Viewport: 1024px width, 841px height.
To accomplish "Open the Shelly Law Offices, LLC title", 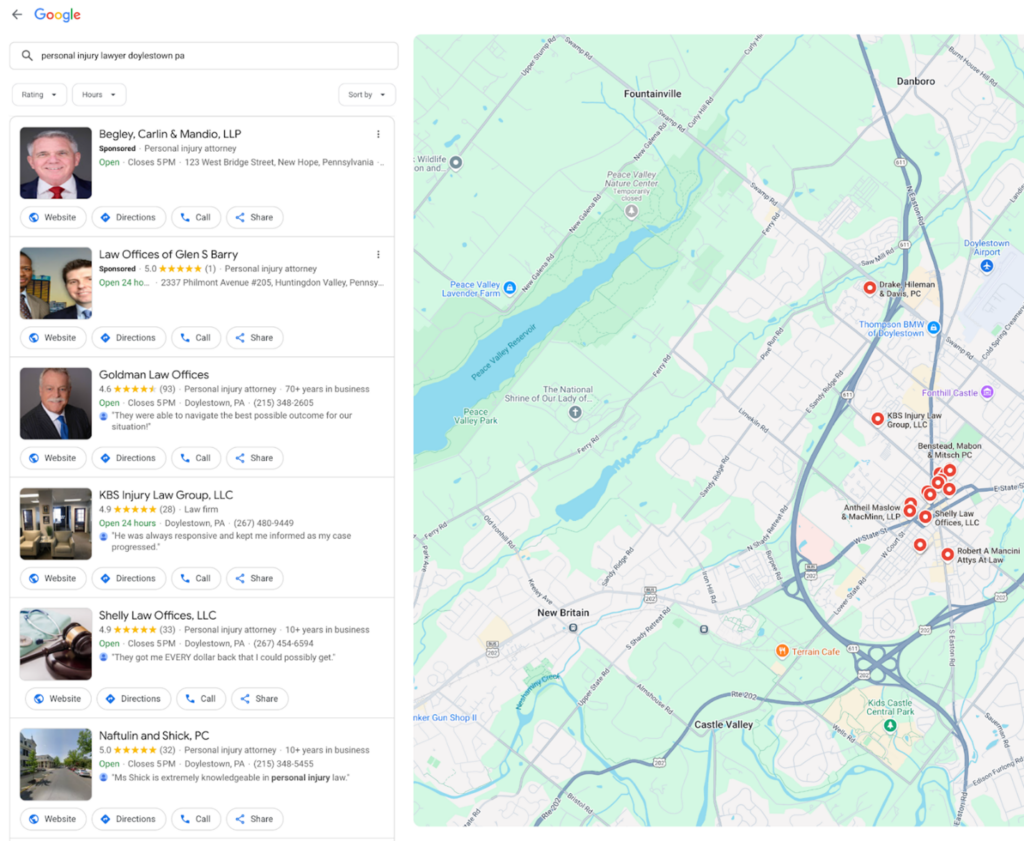I will [157, 615].
